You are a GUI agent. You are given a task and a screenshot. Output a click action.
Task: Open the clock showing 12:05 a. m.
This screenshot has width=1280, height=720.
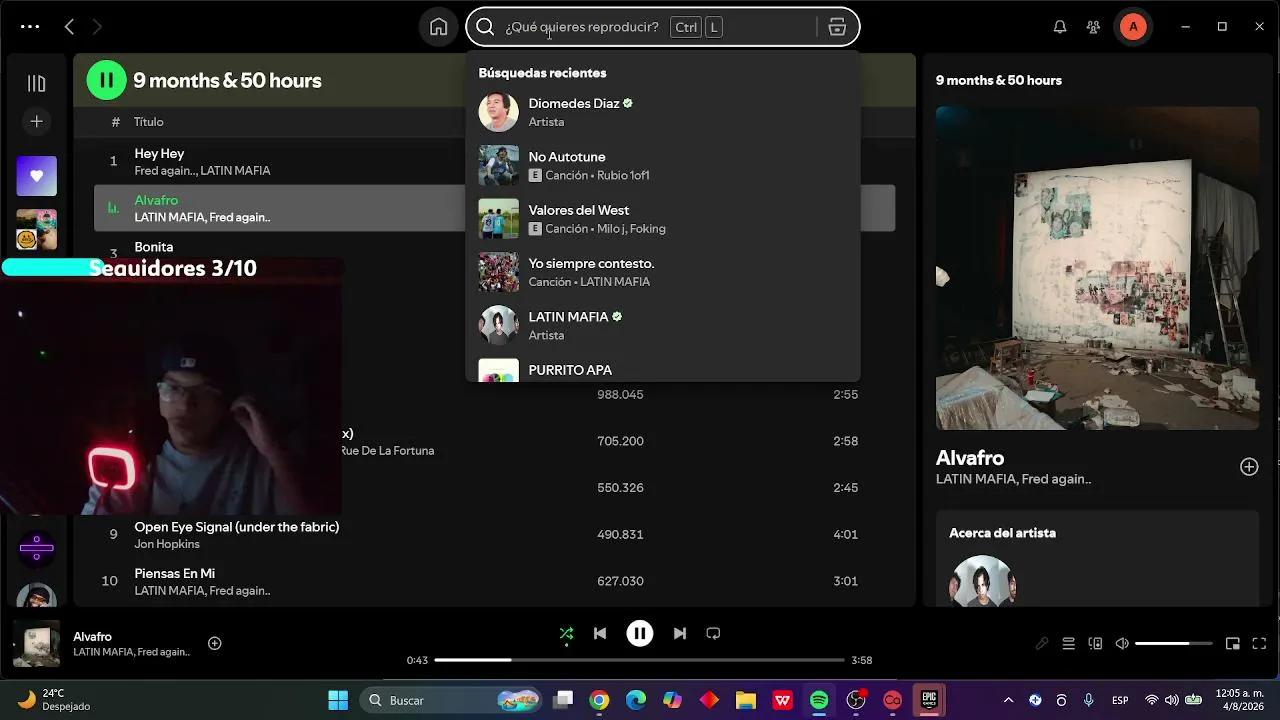[1238, 700]
